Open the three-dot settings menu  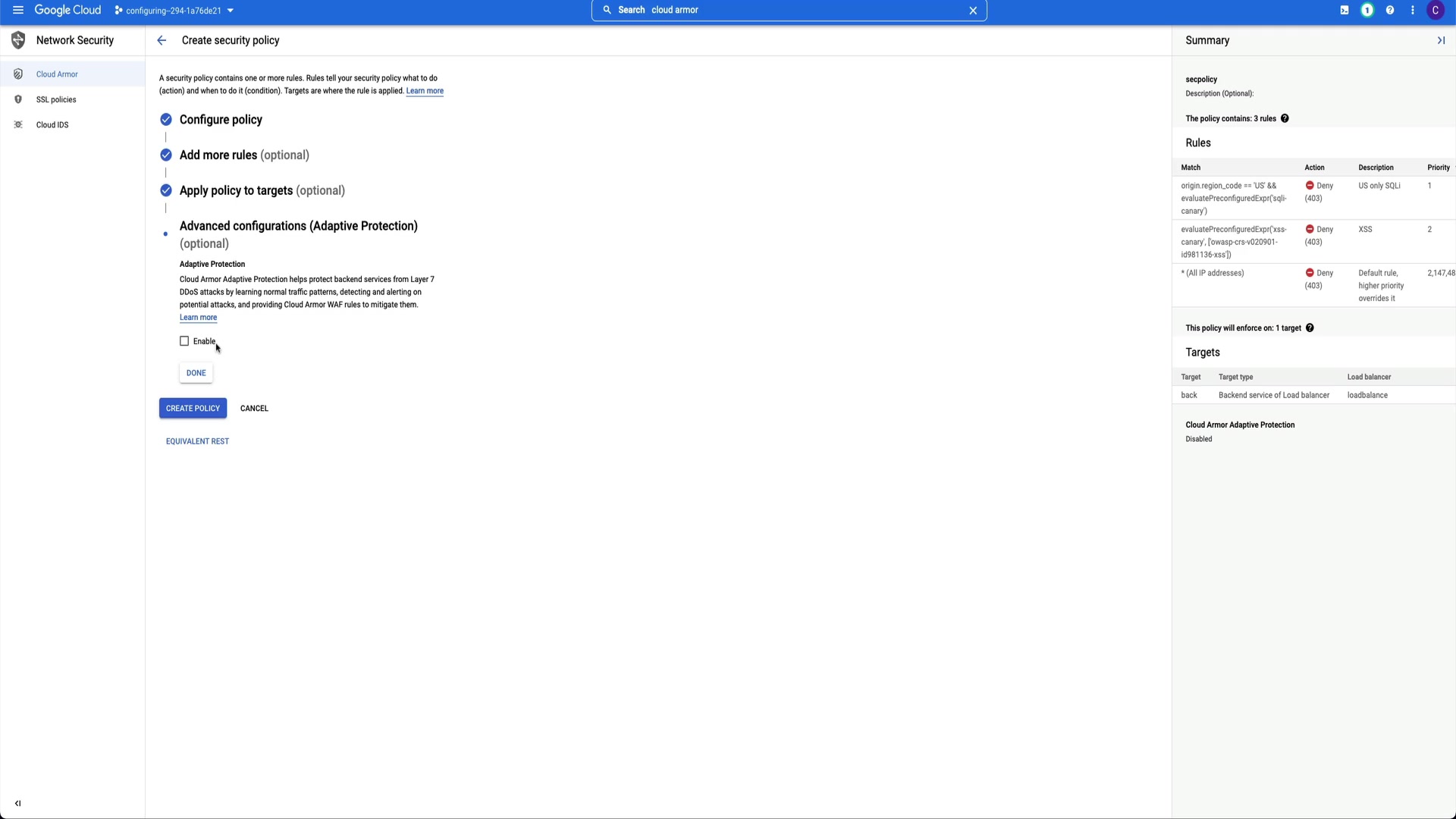(1413, 10)
